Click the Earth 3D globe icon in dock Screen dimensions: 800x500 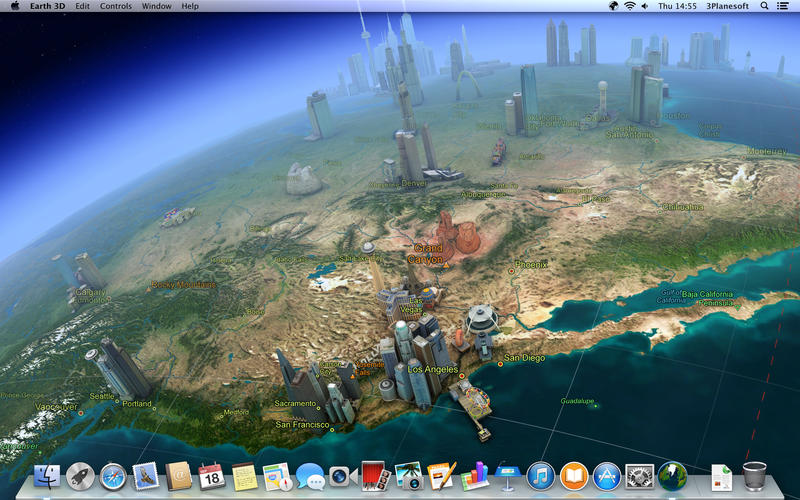point(671,476)
